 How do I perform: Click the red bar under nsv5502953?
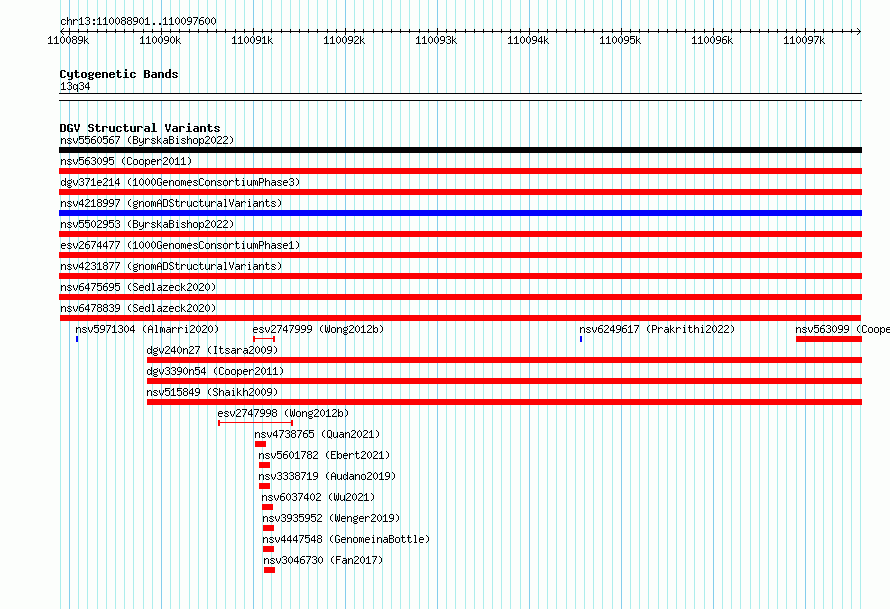(460, 234)
